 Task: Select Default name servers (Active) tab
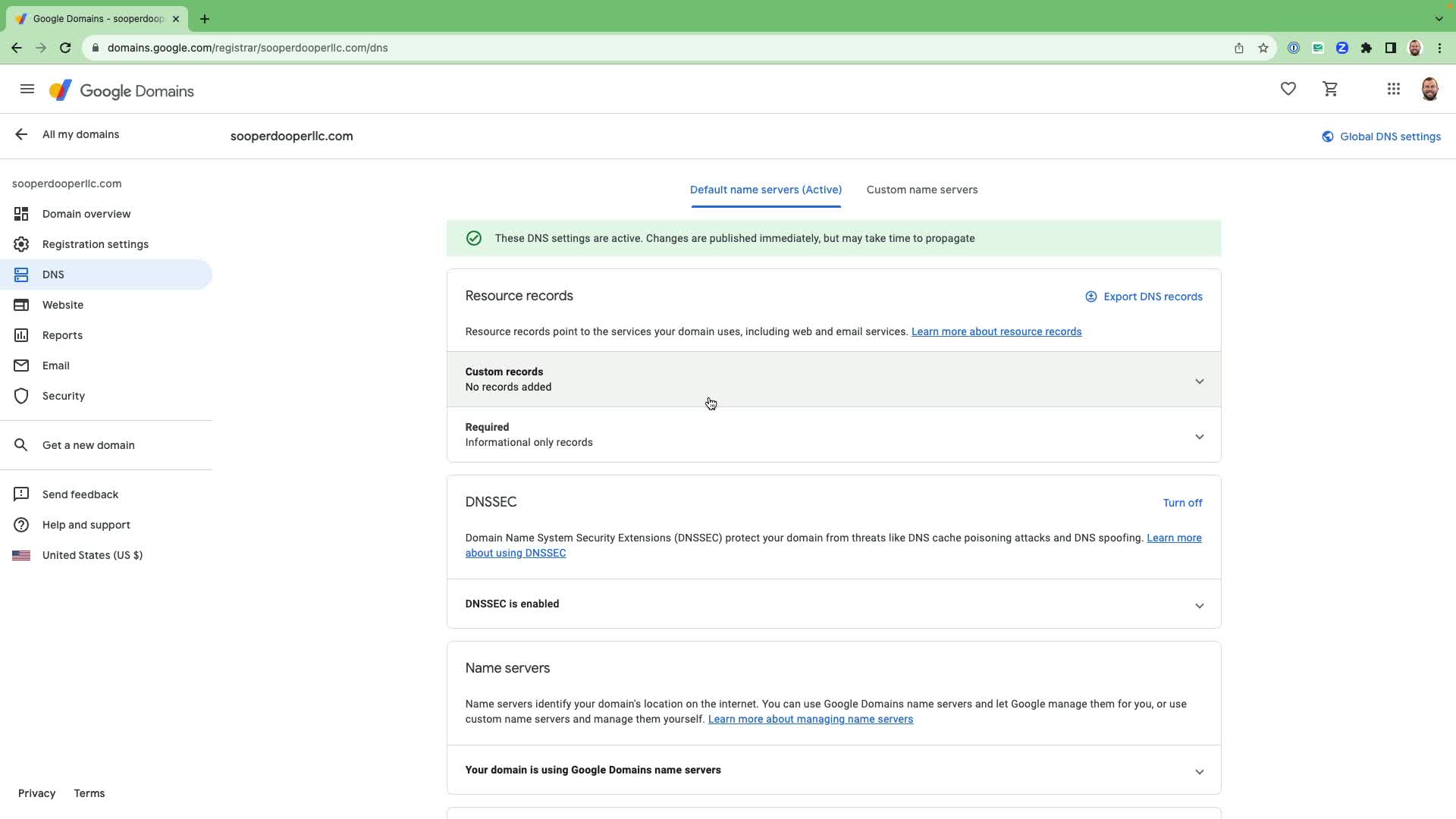tap(765, 190)
